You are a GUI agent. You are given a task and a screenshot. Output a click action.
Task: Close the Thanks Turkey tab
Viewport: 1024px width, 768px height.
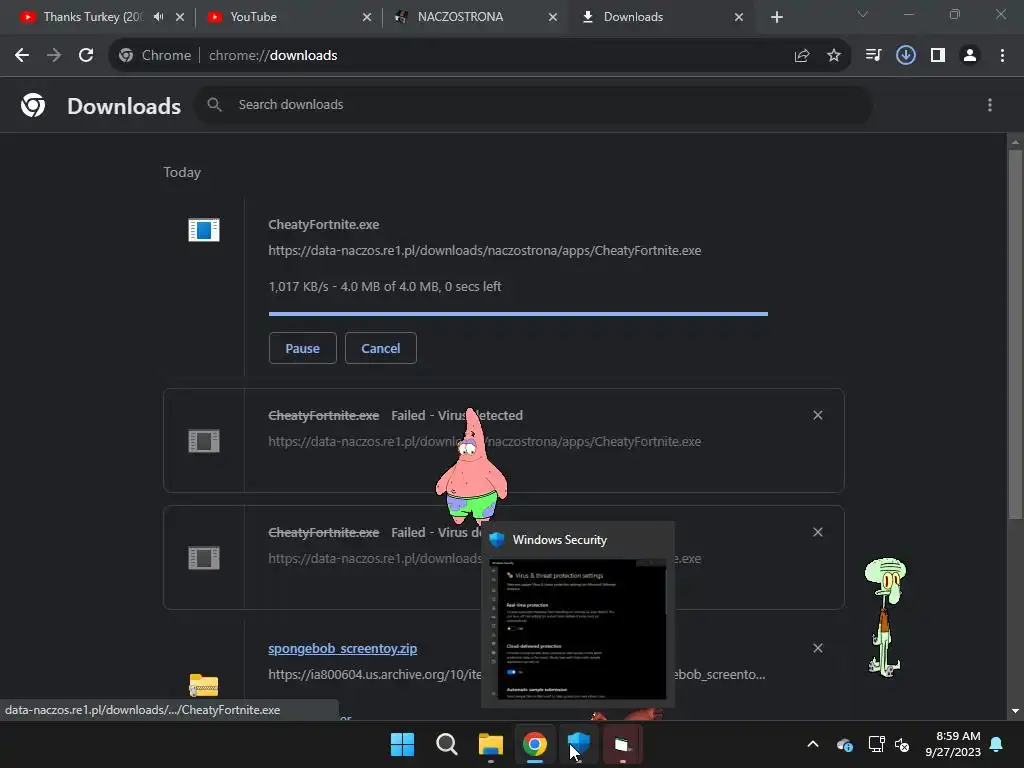[x=180, y=17]
